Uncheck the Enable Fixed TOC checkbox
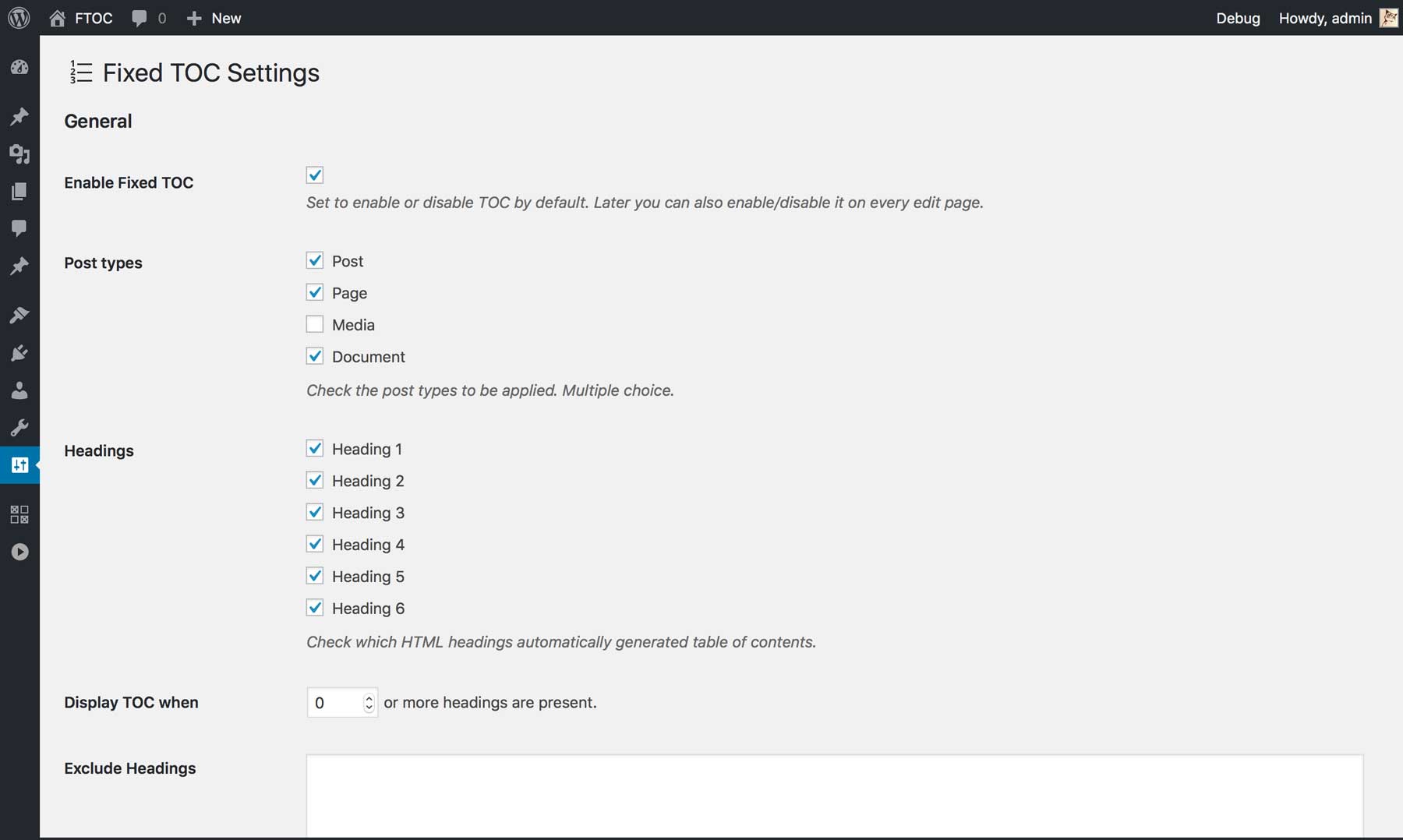The image size is (1403, 840). tap(315, 175)
